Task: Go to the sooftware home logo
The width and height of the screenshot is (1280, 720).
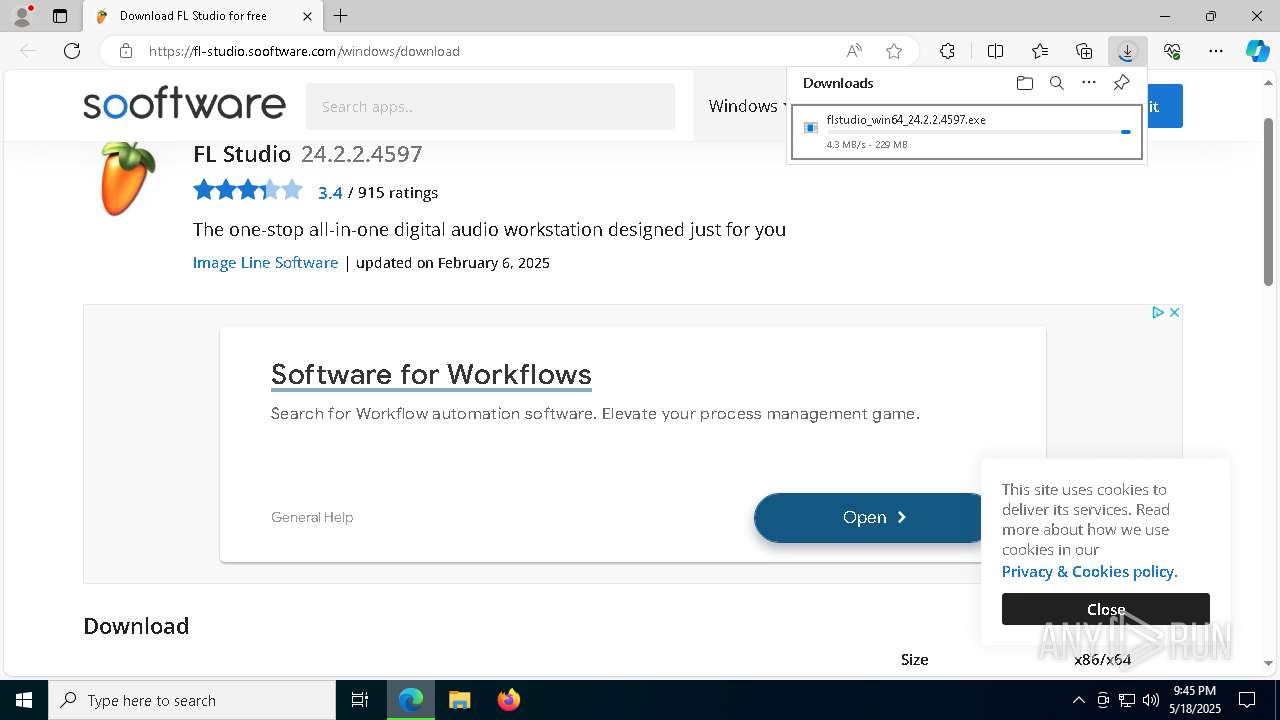Action: tap(184, 105)
